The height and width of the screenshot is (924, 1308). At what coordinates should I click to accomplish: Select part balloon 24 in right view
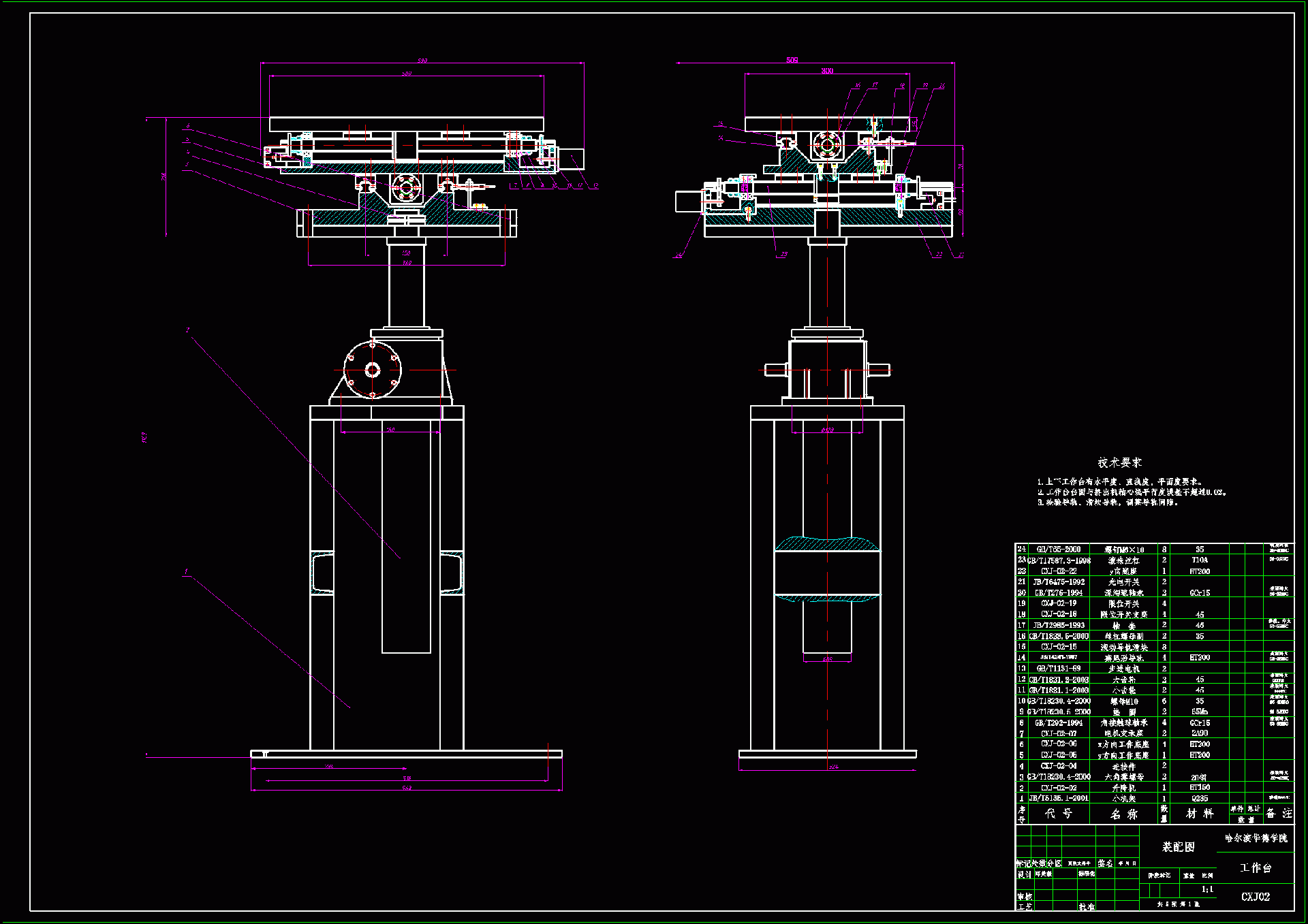(x=678, y=256)
